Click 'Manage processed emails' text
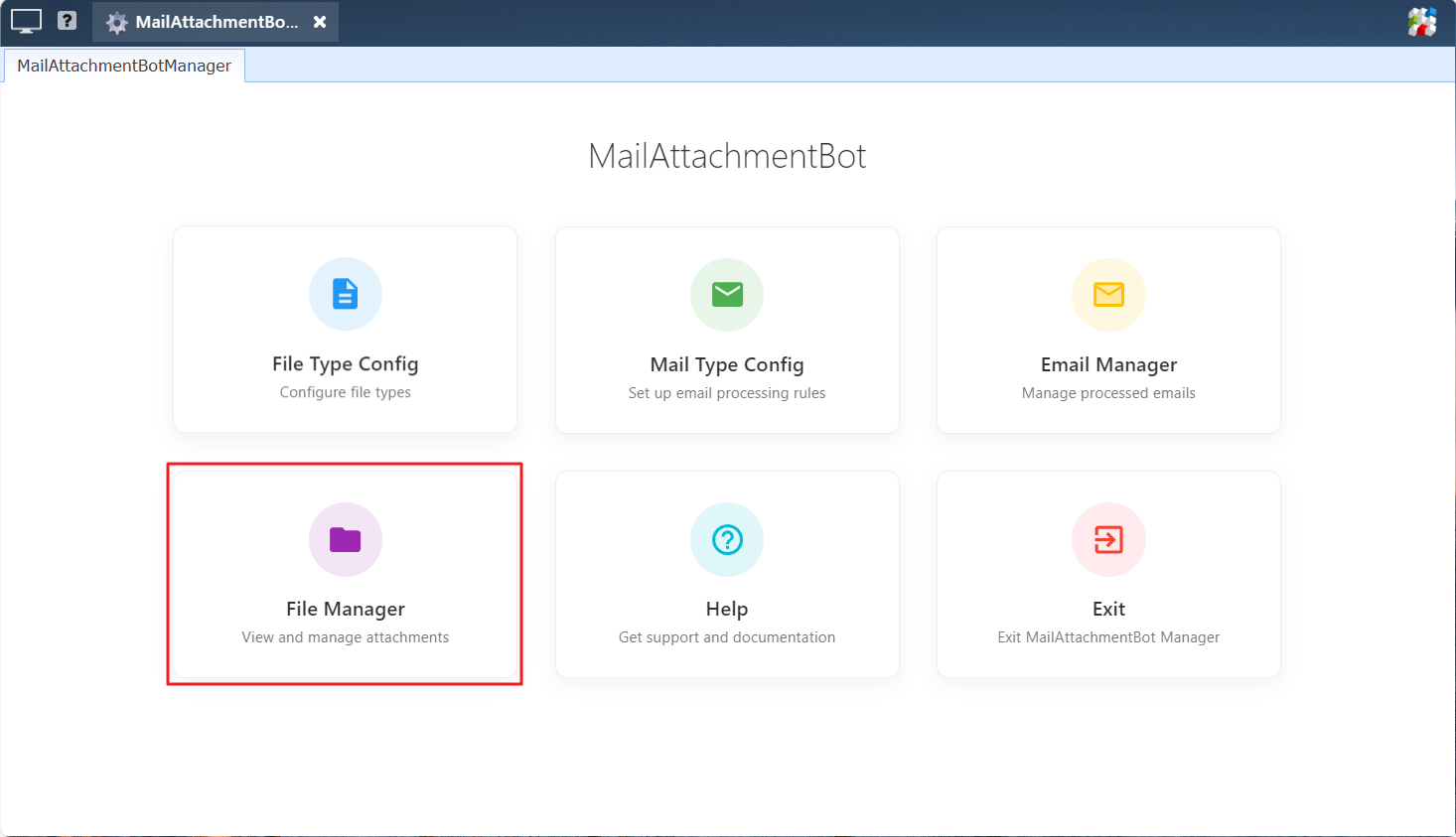This screenshot has height=837, width=1456. point(1108,393)
